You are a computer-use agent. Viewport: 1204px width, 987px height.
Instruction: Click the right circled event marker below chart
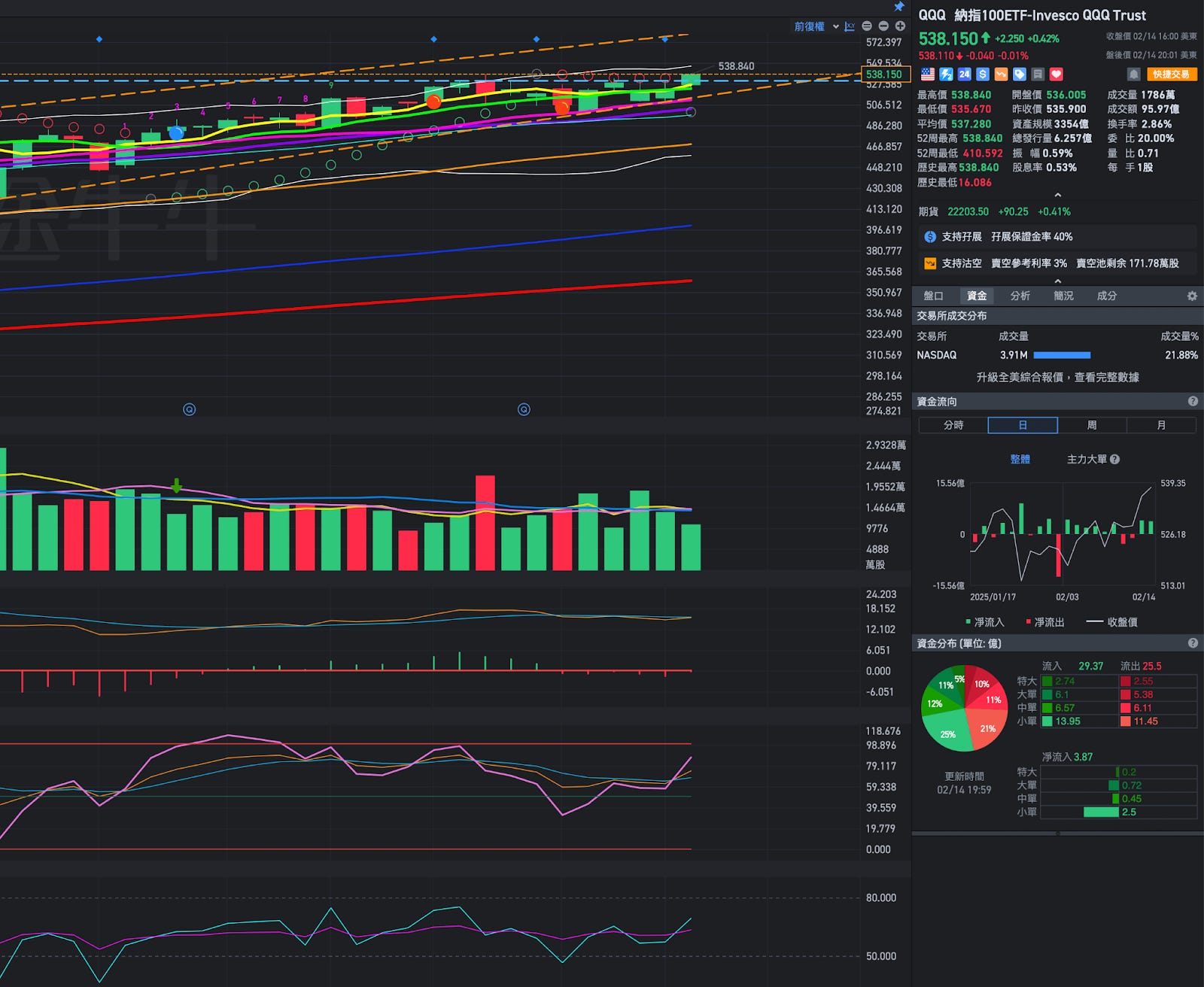pyautogui.click(x=524, y=409)
